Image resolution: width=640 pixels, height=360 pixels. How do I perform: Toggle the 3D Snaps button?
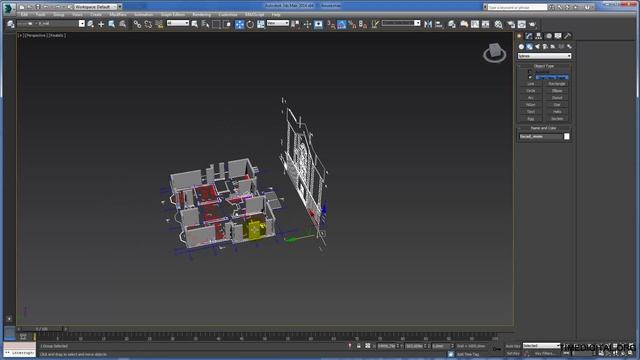pos(331,24)
